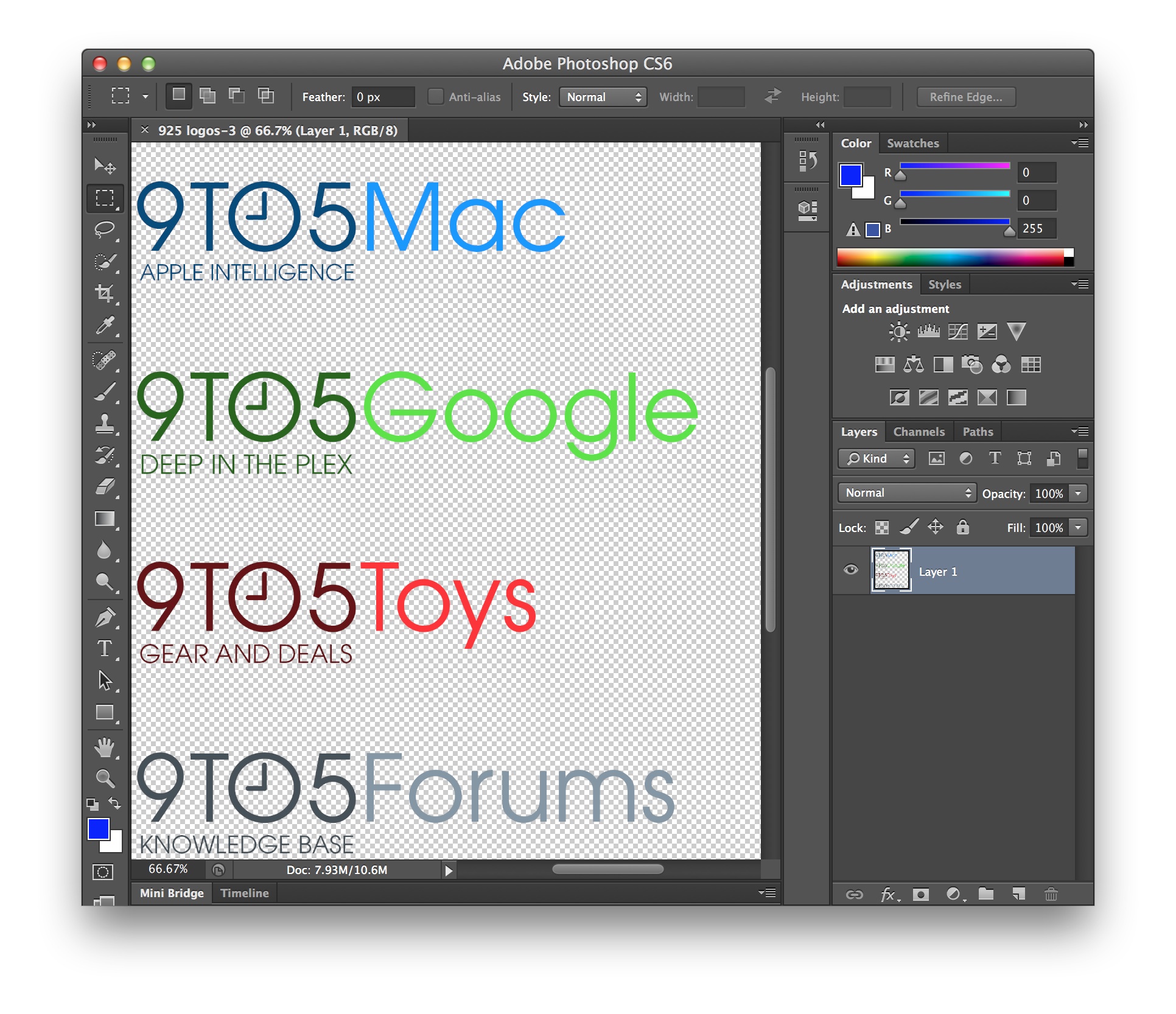
Task: Select the Eraser tool
Action: [x=105, y=487]
